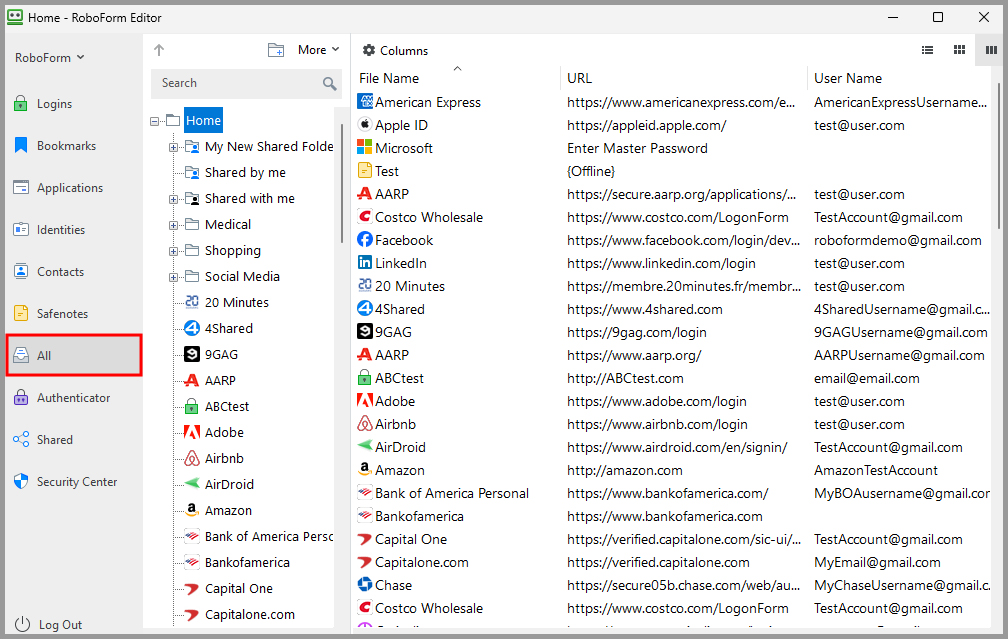Click the Columns gear icon
1008x639 pixels.
pyautogui.click(x=368, y=50)
